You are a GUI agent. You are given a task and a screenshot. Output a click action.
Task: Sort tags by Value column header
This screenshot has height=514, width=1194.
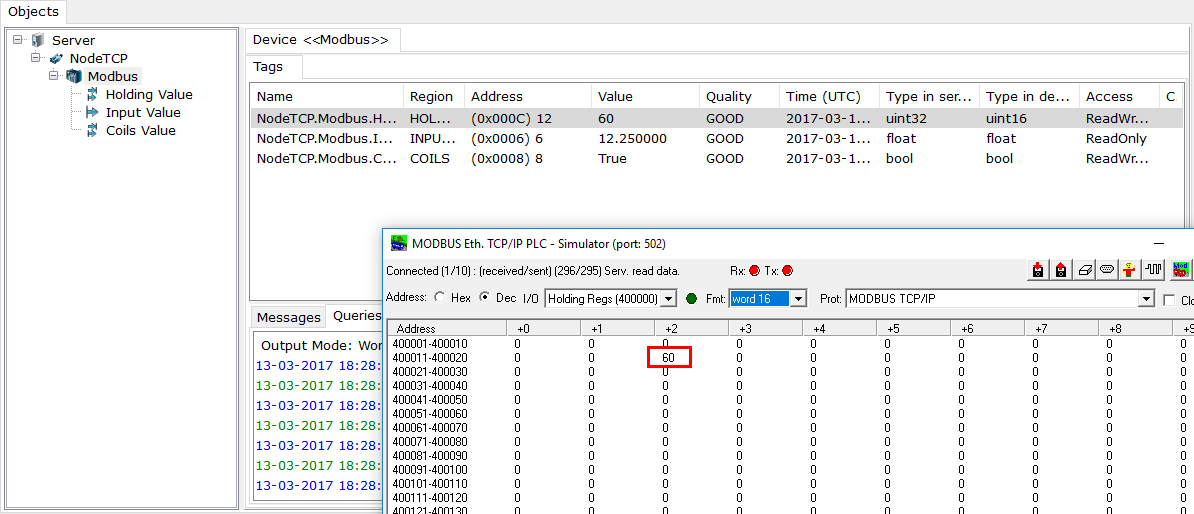pos(645,97)
